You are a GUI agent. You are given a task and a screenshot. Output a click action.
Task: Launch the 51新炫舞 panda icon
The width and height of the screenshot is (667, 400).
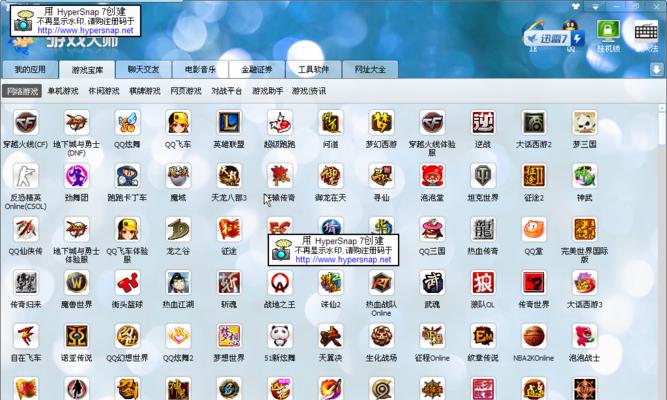279,336
